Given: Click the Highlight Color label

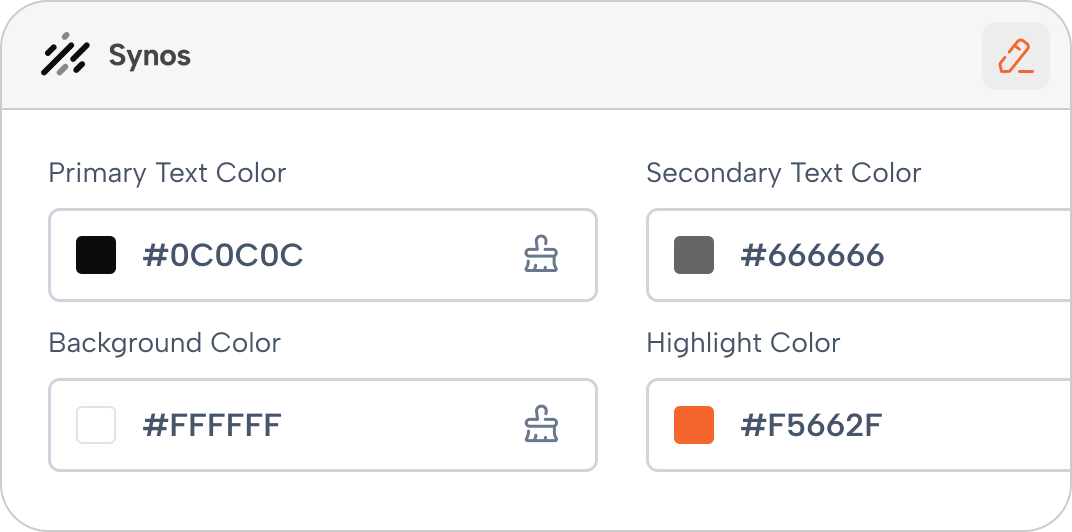Looking at the screenshot, I should coord(743,343).
